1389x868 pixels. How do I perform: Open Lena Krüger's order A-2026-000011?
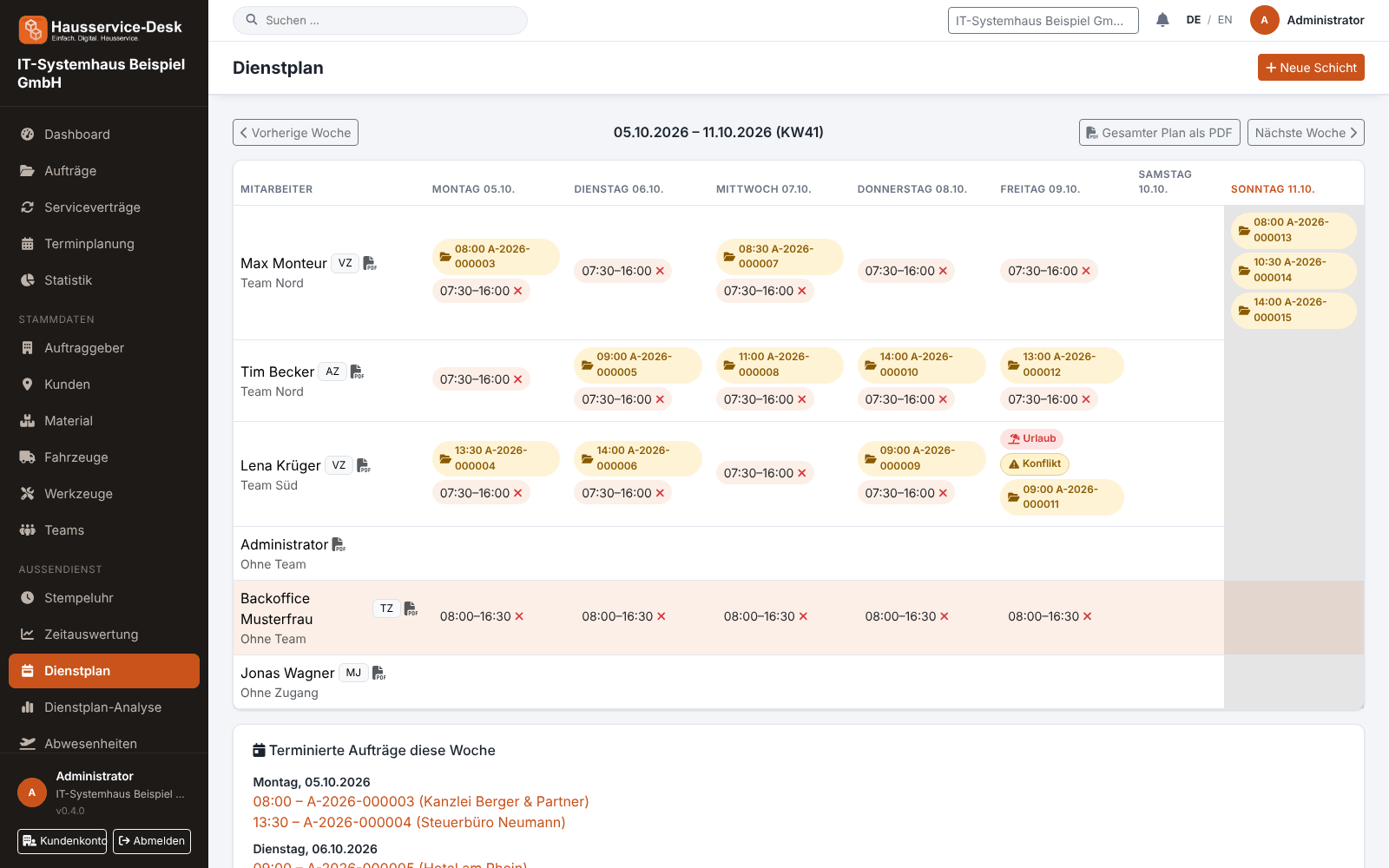1062,497
